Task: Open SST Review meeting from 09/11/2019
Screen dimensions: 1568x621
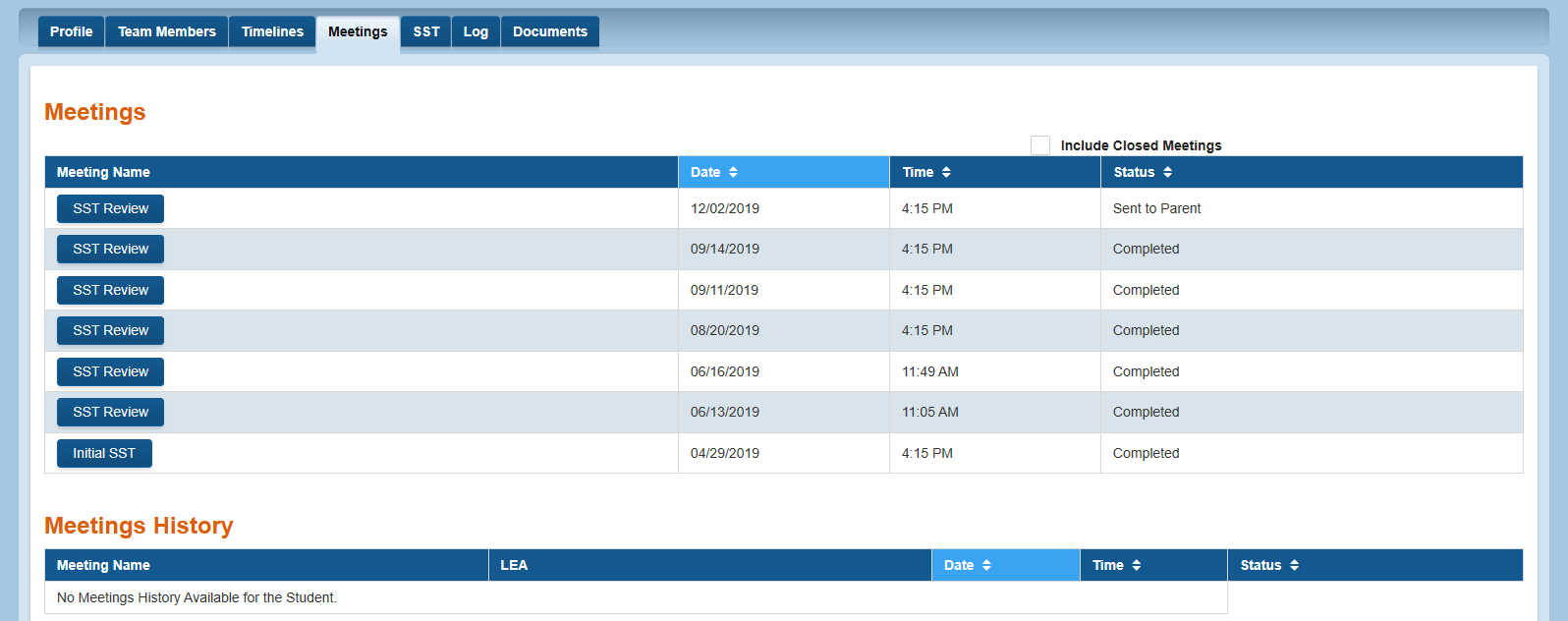Action: click(110, 290)
